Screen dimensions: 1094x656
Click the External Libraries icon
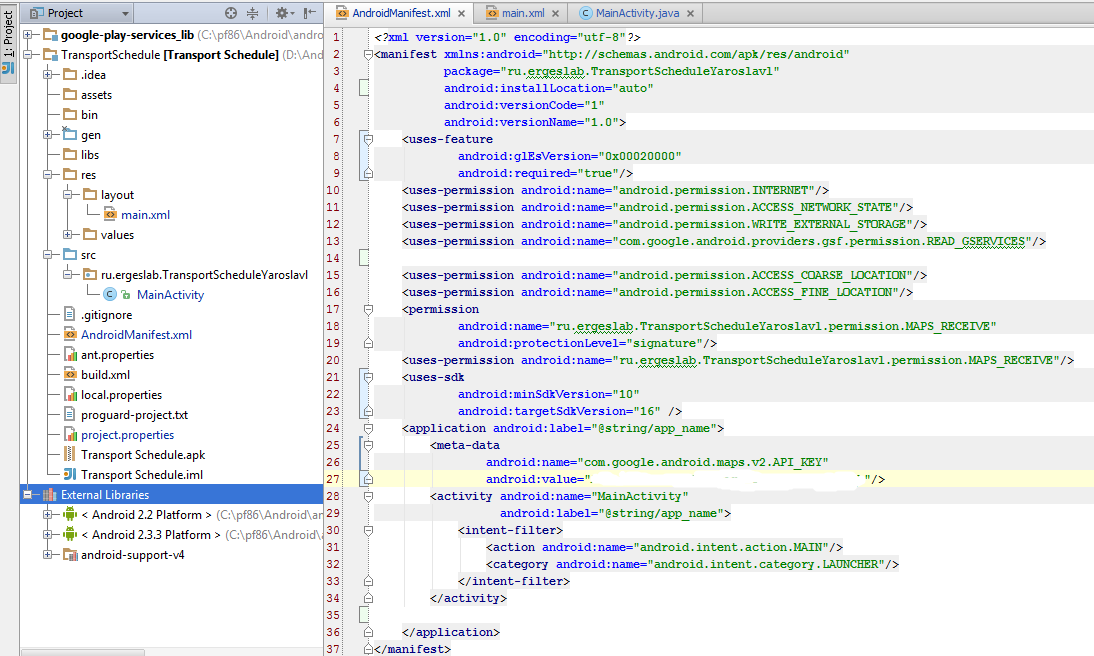49,495
